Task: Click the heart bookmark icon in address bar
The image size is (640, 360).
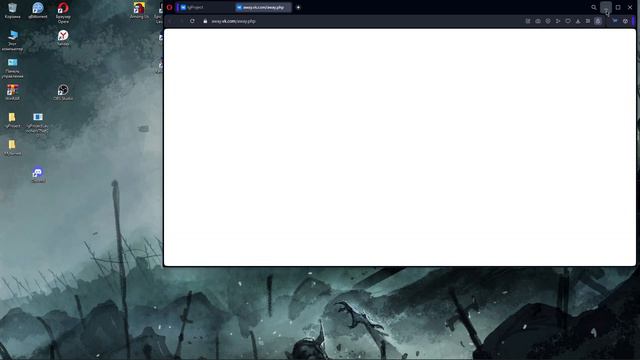Action: [568, 21]
